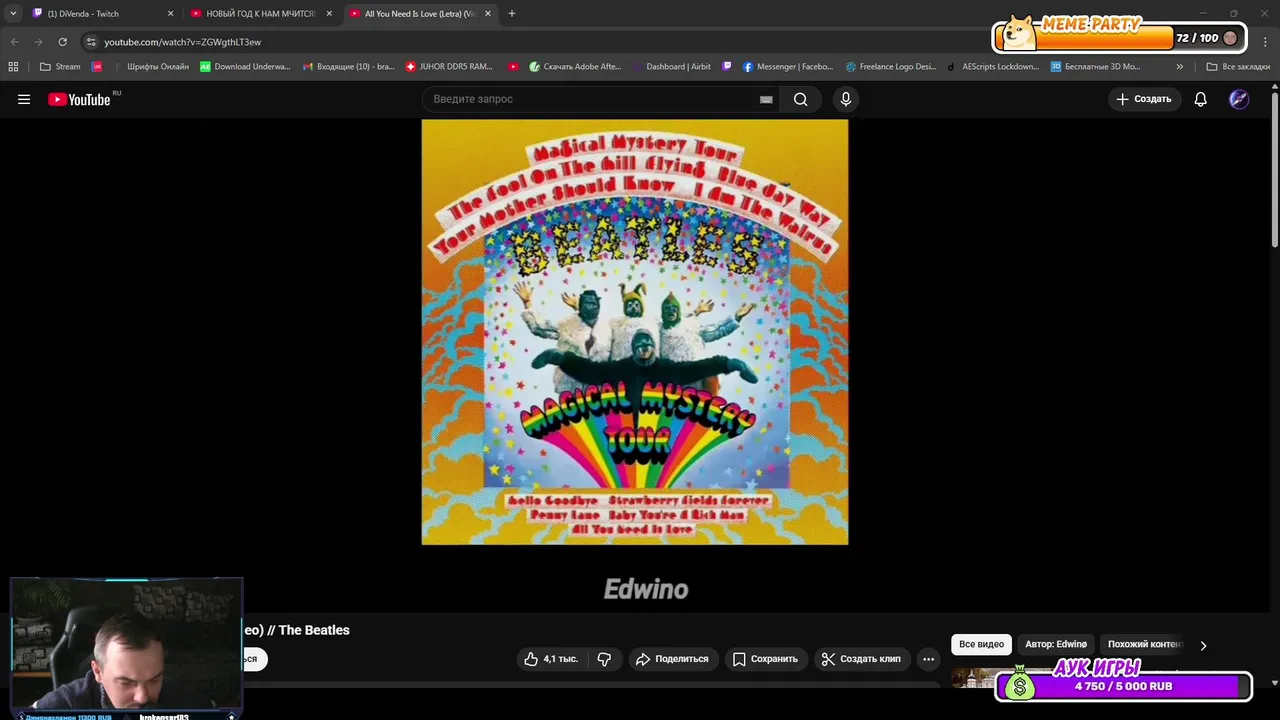
Task: Open the YouTube hamburger guide menu
Action: [24, 99]
